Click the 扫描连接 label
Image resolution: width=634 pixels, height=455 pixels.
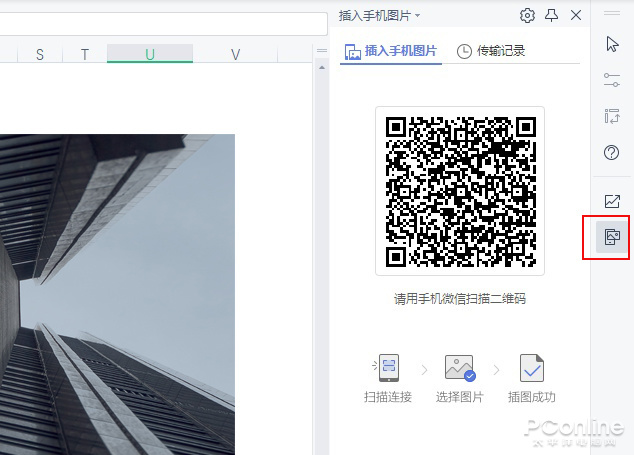(388, 397)
